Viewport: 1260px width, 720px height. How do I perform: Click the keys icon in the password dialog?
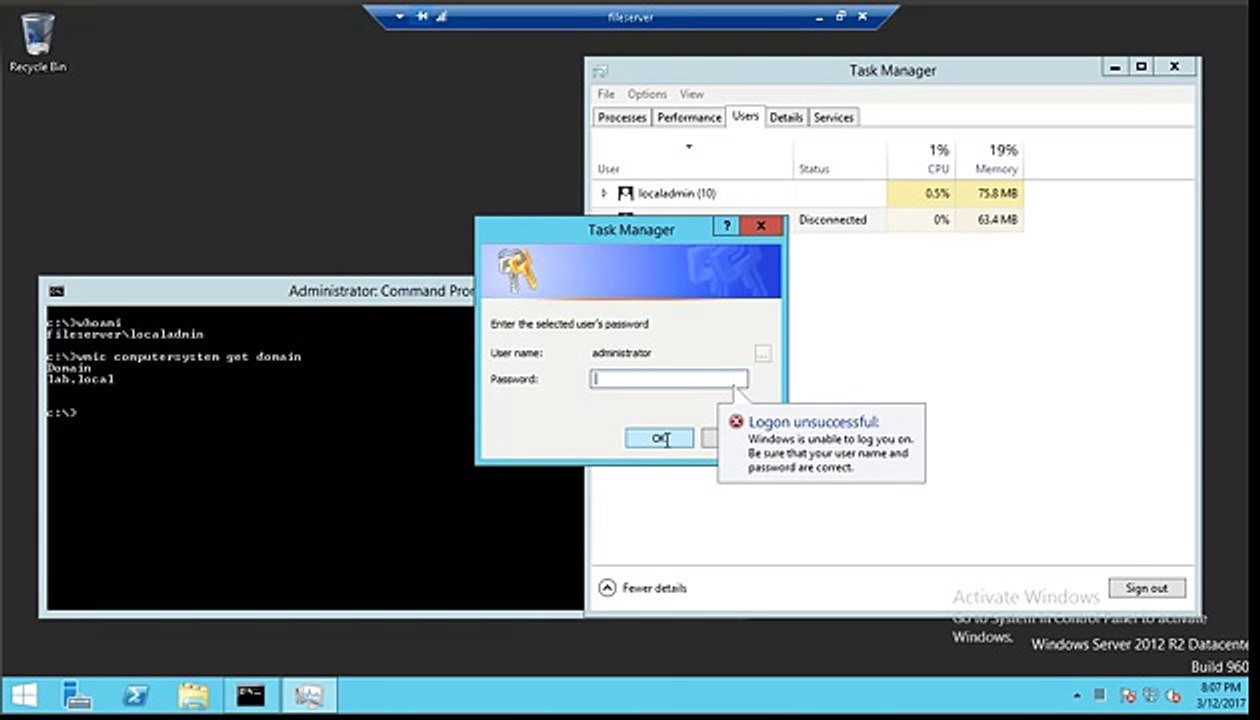[x=517, y=269]
